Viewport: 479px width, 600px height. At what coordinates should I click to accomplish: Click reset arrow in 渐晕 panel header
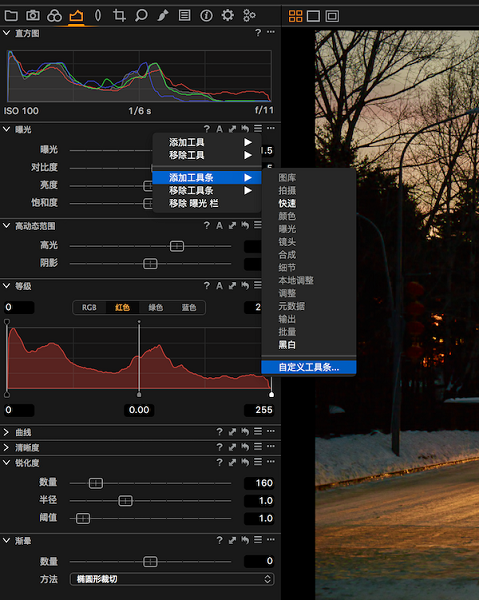point(245,540)
